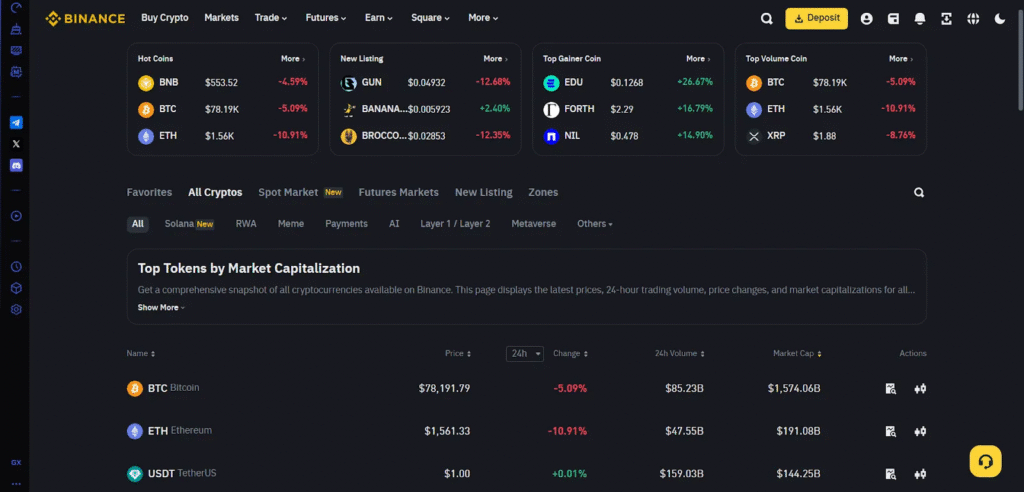1024x492 pixels.
Task: Click the globe language icon
Action: 973,18
